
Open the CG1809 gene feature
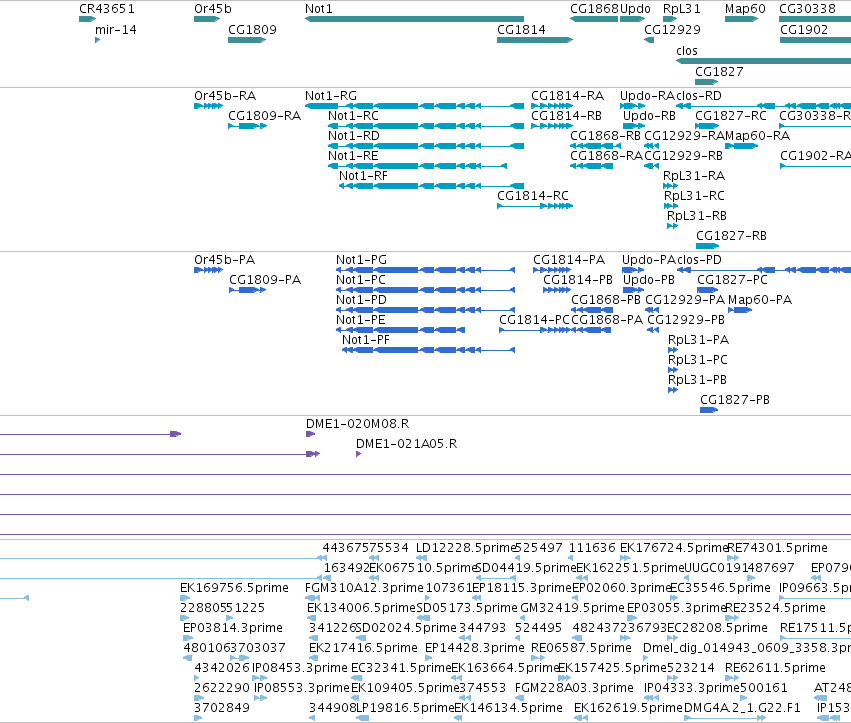pos(247,40)
